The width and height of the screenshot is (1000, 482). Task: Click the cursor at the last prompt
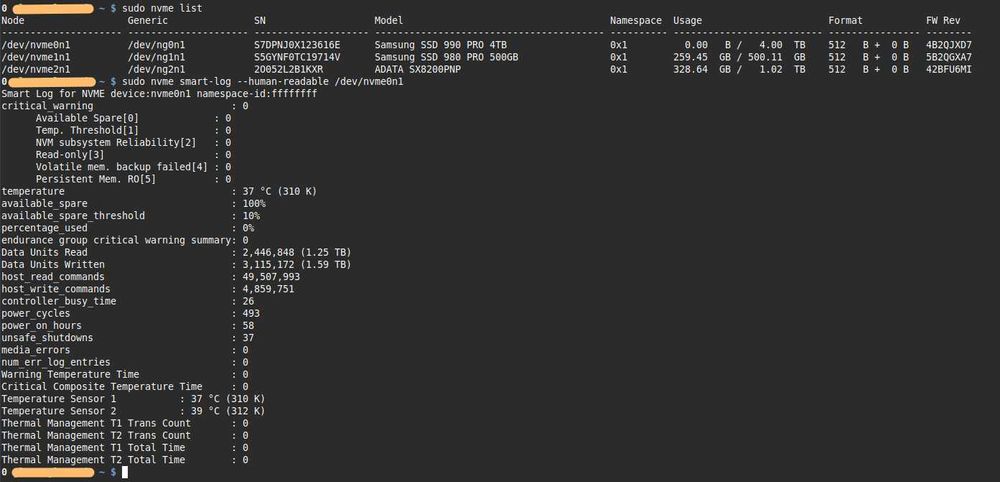point(124,472)
